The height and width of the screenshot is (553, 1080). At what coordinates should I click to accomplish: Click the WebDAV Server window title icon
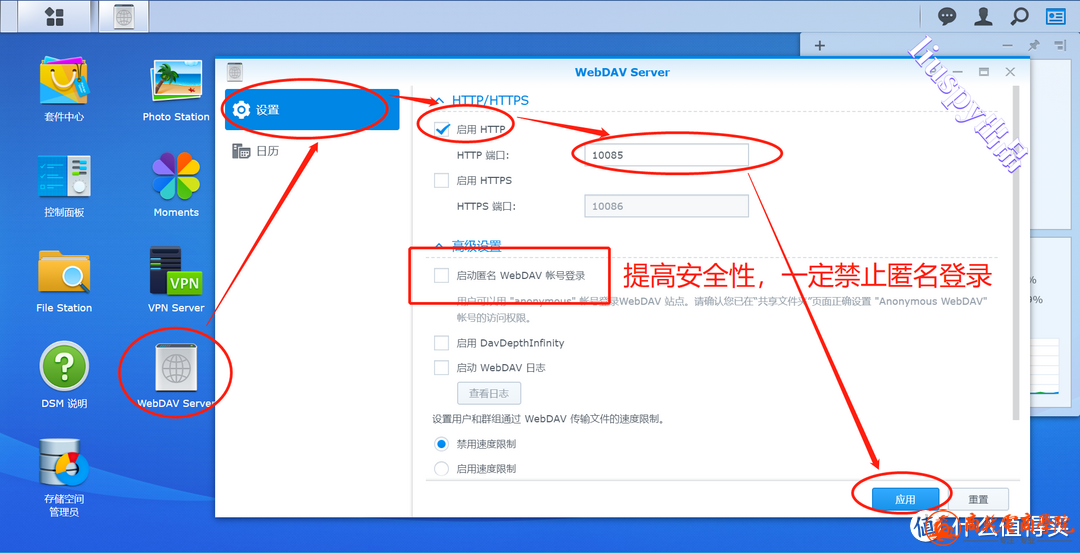click(x=234, y=72)
